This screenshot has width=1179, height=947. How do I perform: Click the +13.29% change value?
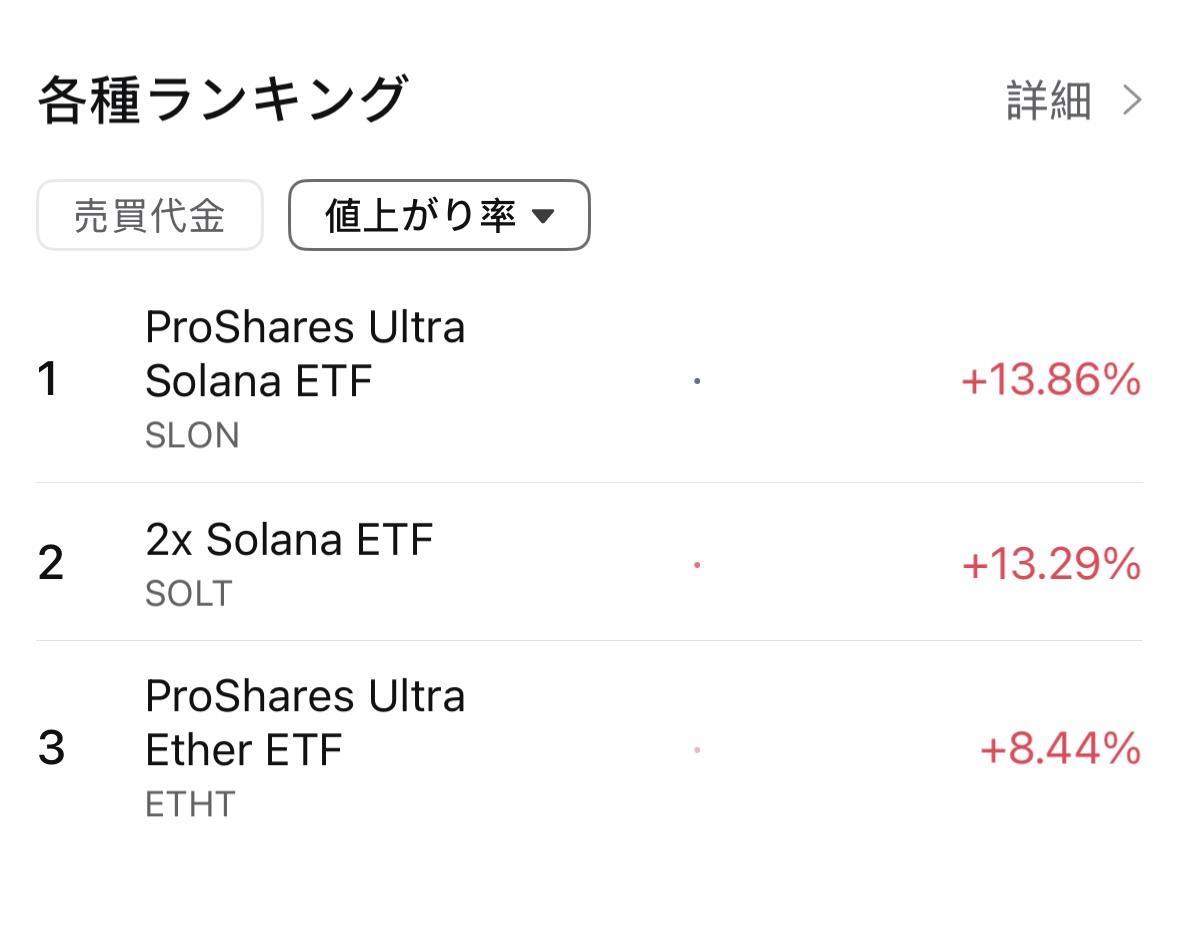click(x=1052, y=564)
